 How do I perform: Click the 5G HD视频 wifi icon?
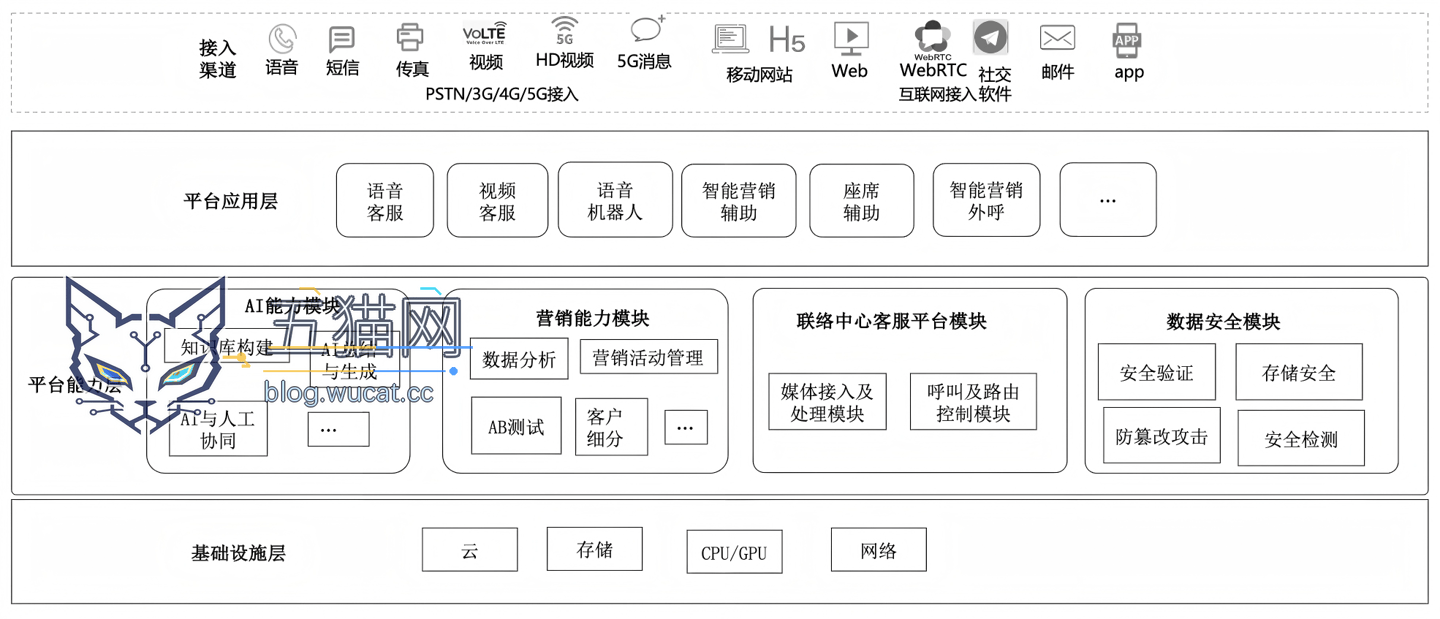click(565, 31)
